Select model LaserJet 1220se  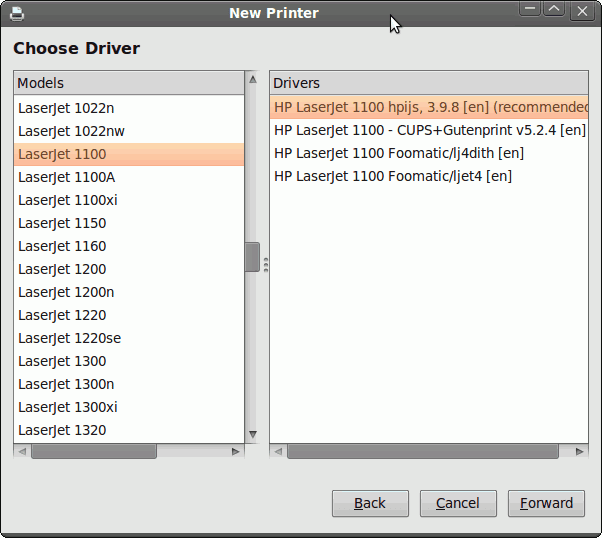[x=129, y=338]
